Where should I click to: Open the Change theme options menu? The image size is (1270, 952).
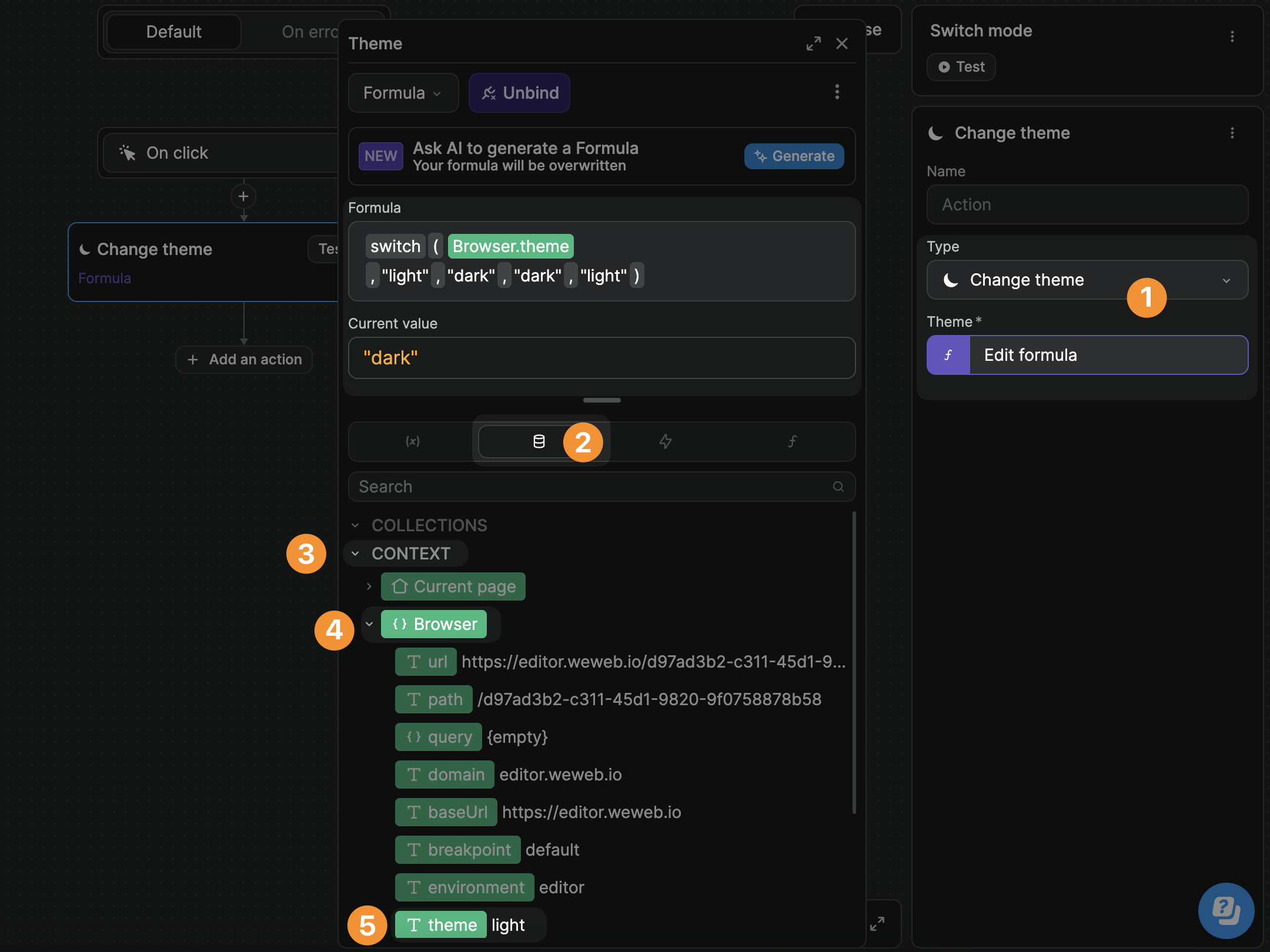tap(1232, 133)
